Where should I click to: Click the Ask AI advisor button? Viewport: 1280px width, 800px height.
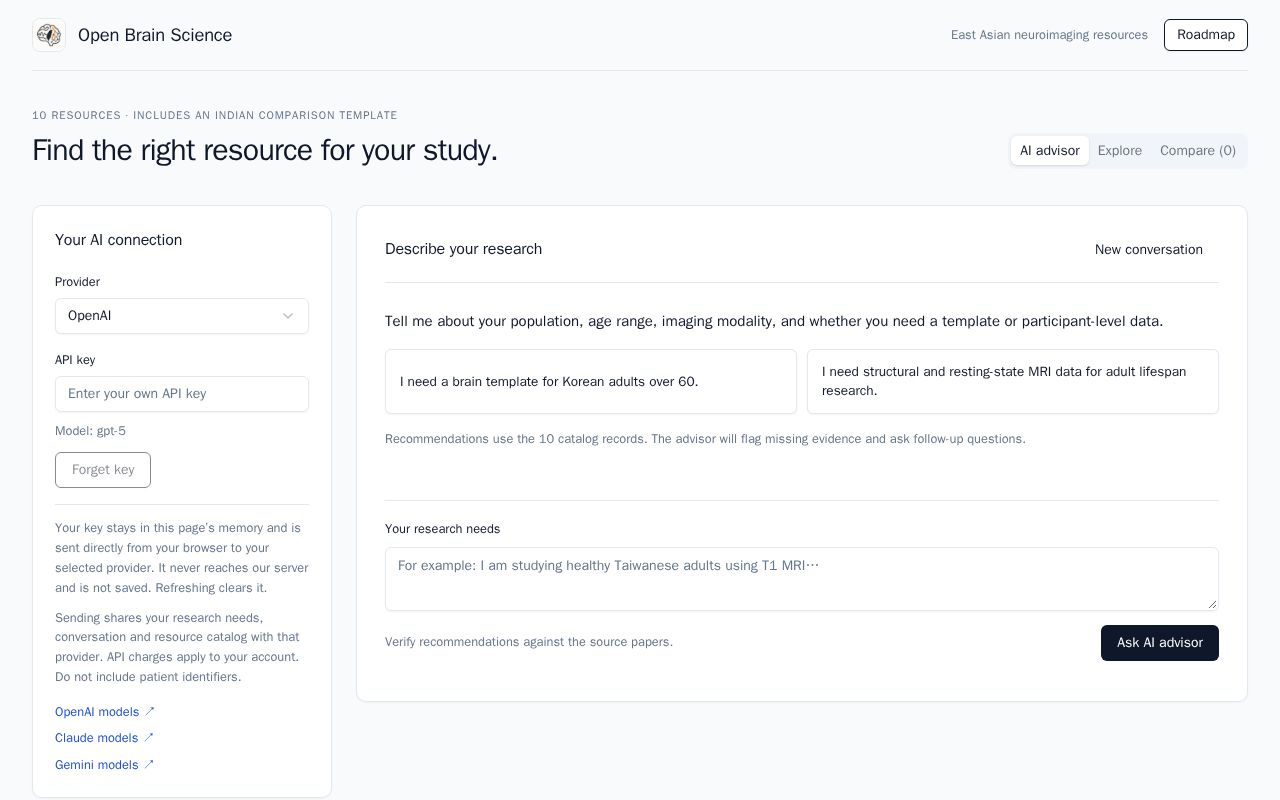(1160, 643)
